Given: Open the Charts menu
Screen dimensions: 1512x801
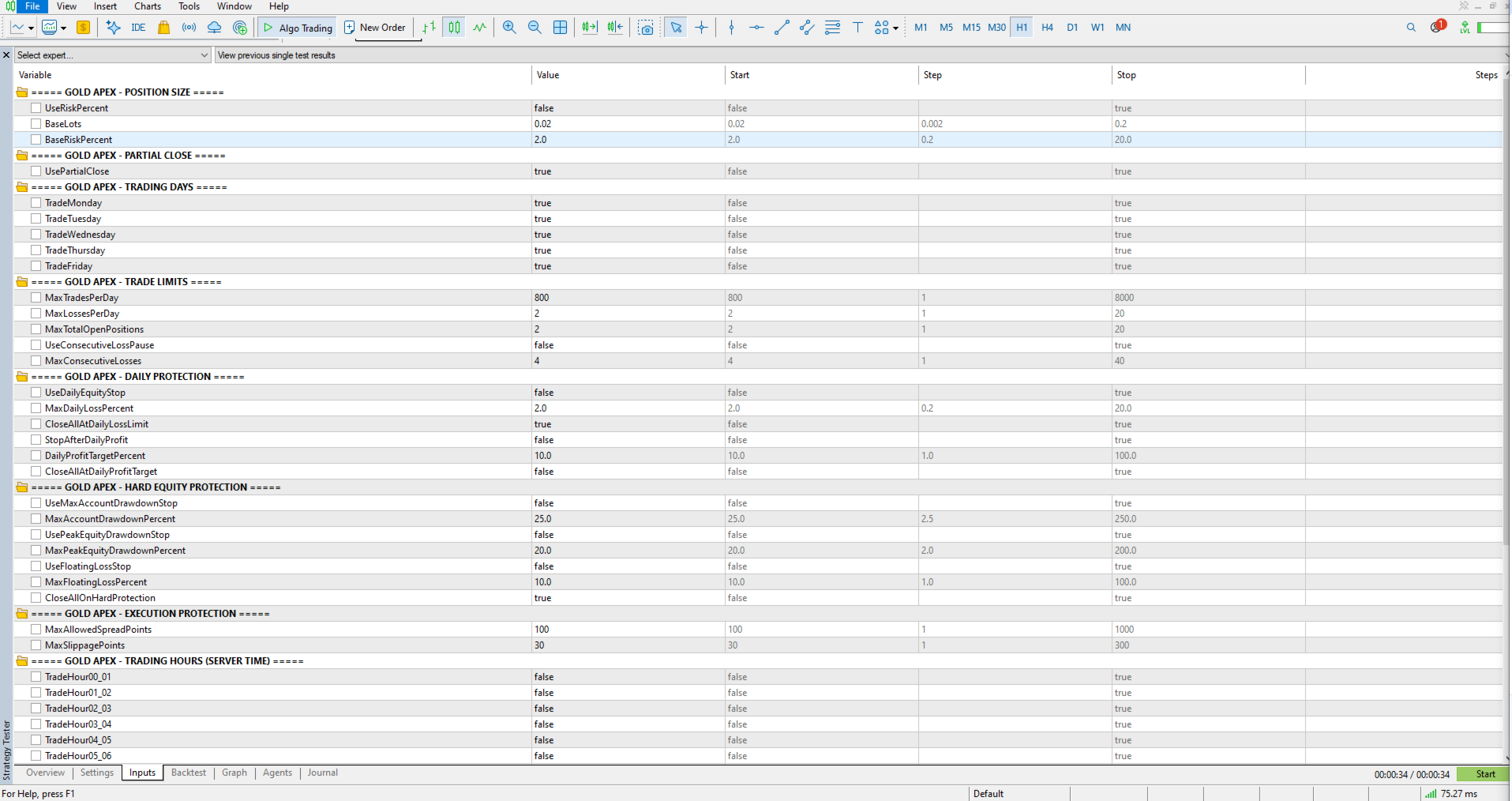Looking at the screenshot, I should pos(148,6).
